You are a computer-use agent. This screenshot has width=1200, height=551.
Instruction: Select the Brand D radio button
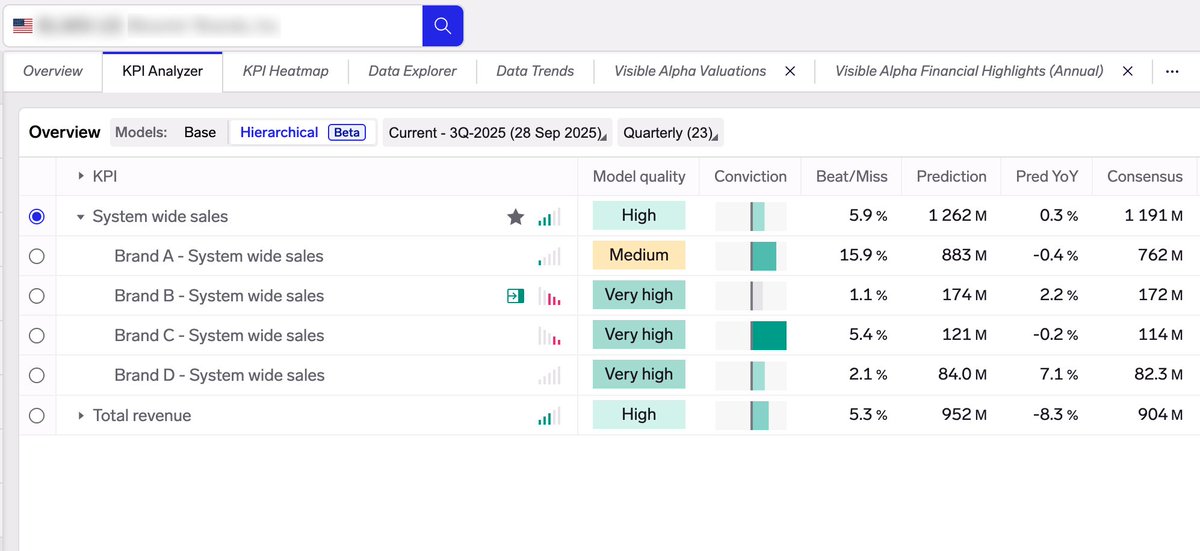coord(37,376)
